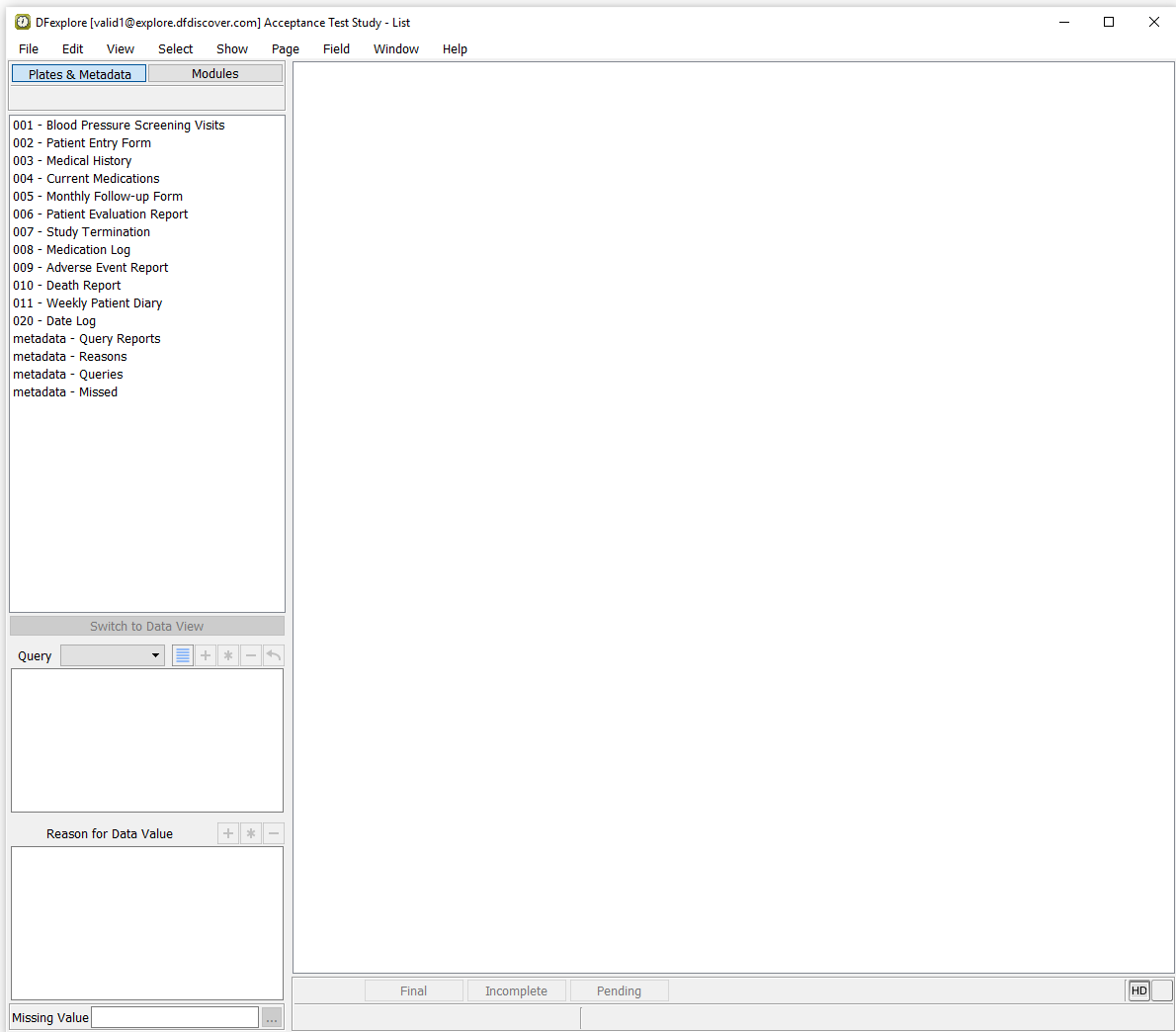
Task: Toggle the Incomplete status filter
Action: pos(516,990)
